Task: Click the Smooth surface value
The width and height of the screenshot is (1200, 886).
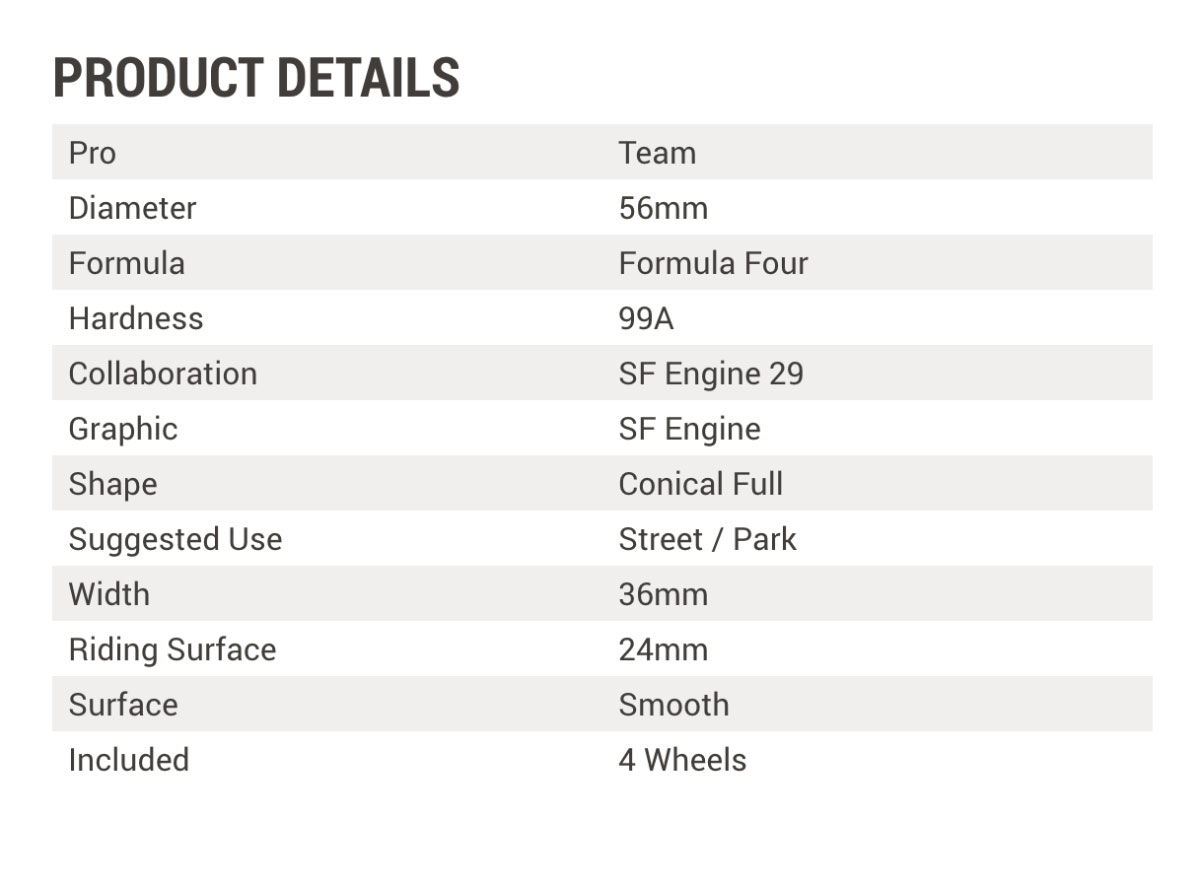Action: 673,704
